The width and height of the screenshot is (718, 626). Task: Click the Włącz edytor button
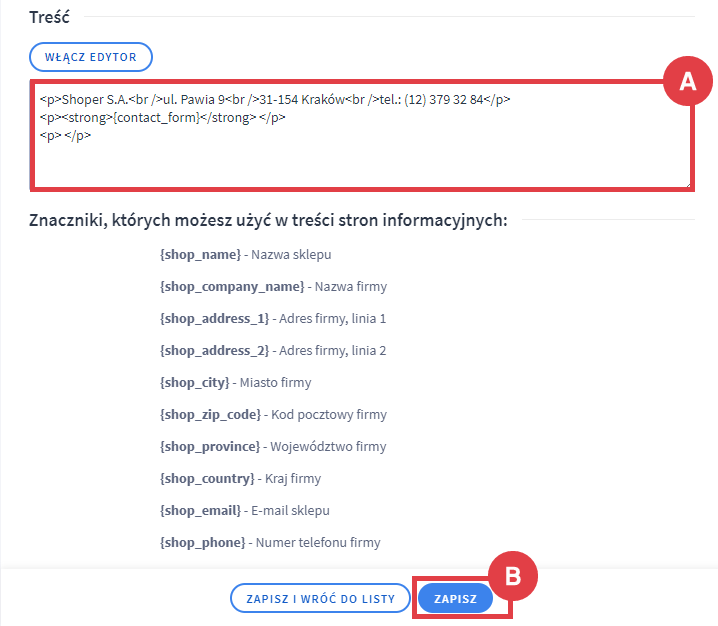click(91, 57)
